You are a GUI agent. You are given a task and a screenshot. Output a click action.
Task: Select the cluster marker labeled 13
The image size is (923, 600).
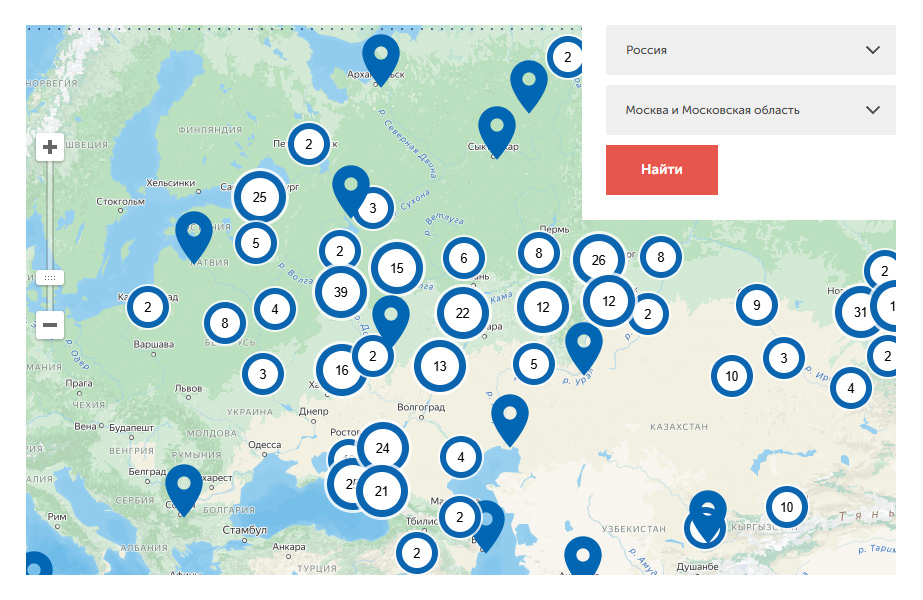coord(440,366)
